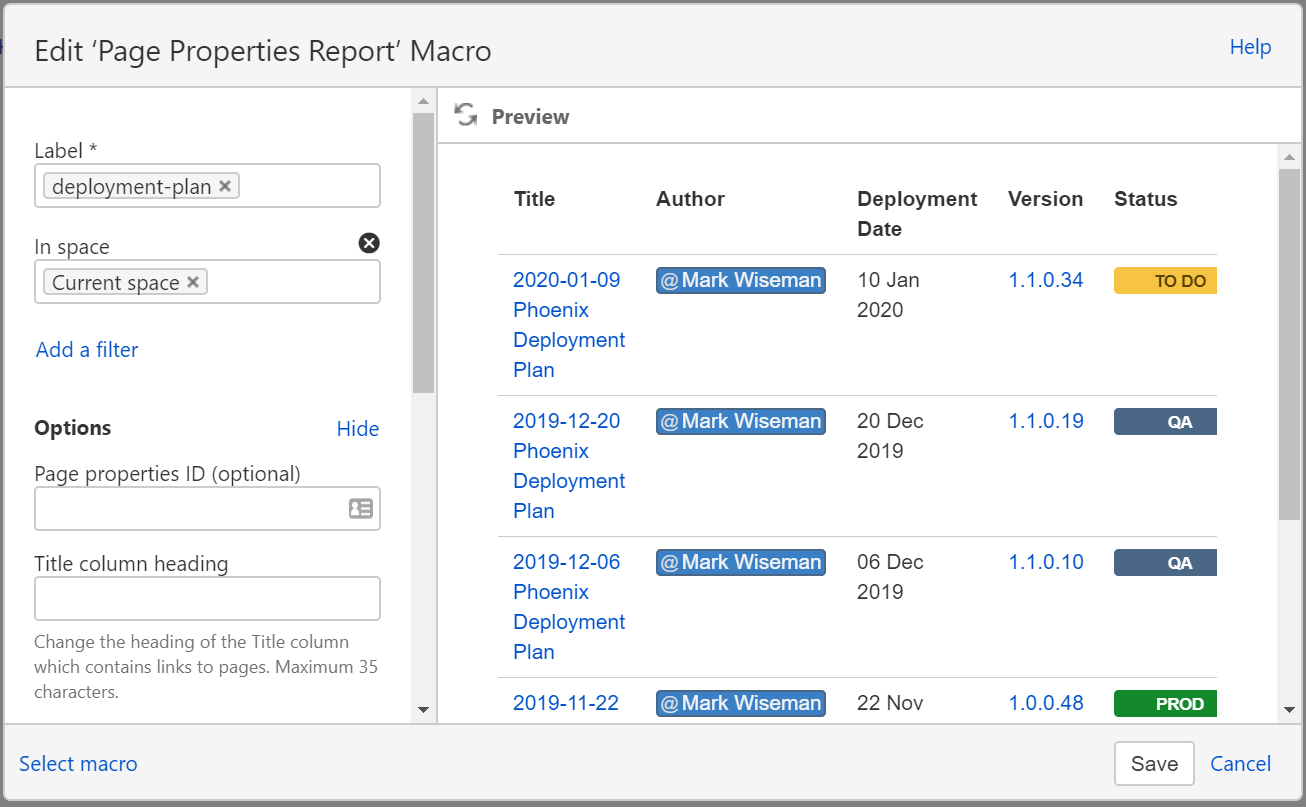Click Mark Wiseman mention in 2019-12-20 row
Viewport: 1306px width, 807px height.
(x=741, y=421)
